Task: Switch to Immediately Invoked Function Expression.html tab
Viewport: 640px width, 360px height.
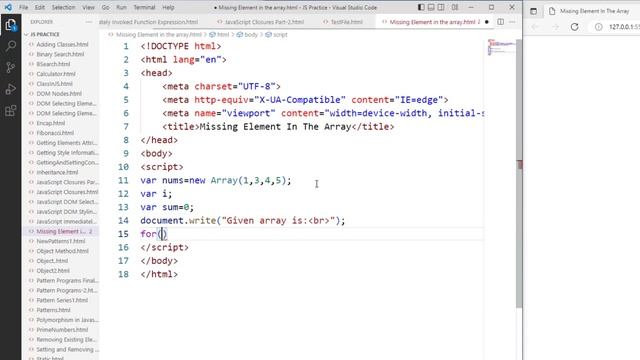Action: (x=149, y=22)
